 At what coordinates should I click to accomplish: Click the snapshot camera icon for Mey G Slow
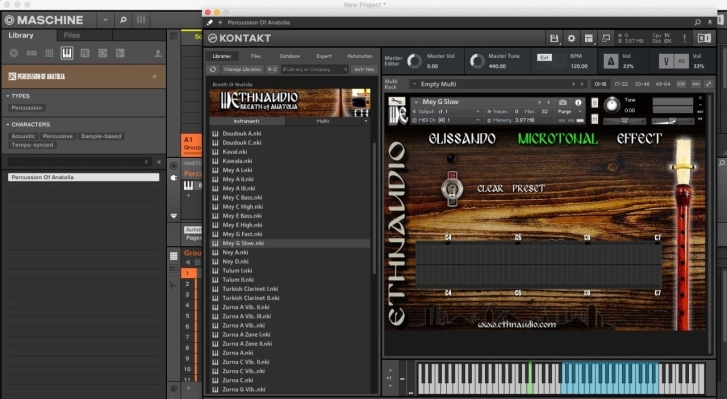[563, 102]
